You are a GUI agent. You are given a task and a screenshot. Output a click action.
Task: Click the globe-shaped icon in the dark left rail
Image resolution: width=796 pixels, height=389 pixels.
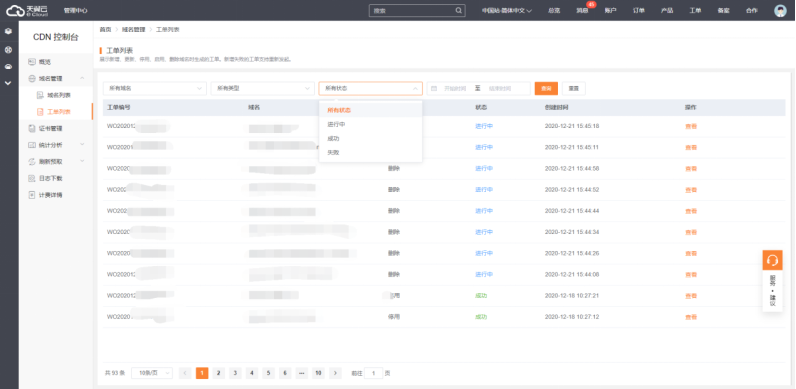tap(8, 50)
